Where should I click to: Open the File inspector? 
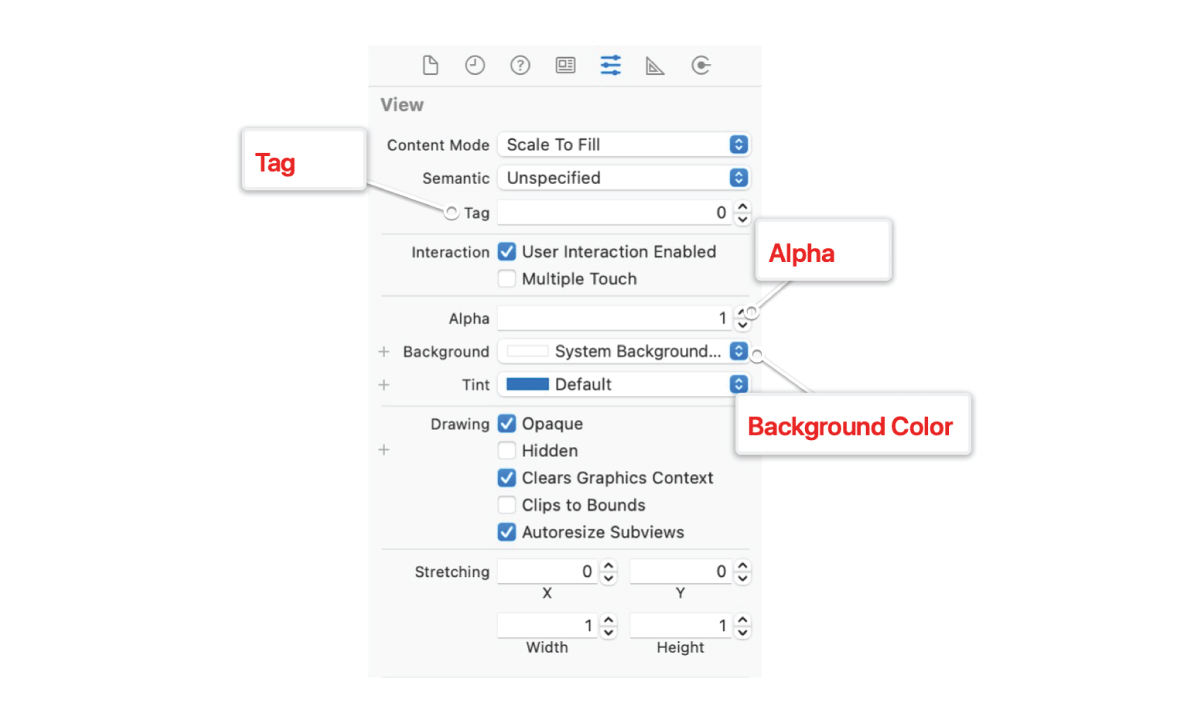(430, 65)
